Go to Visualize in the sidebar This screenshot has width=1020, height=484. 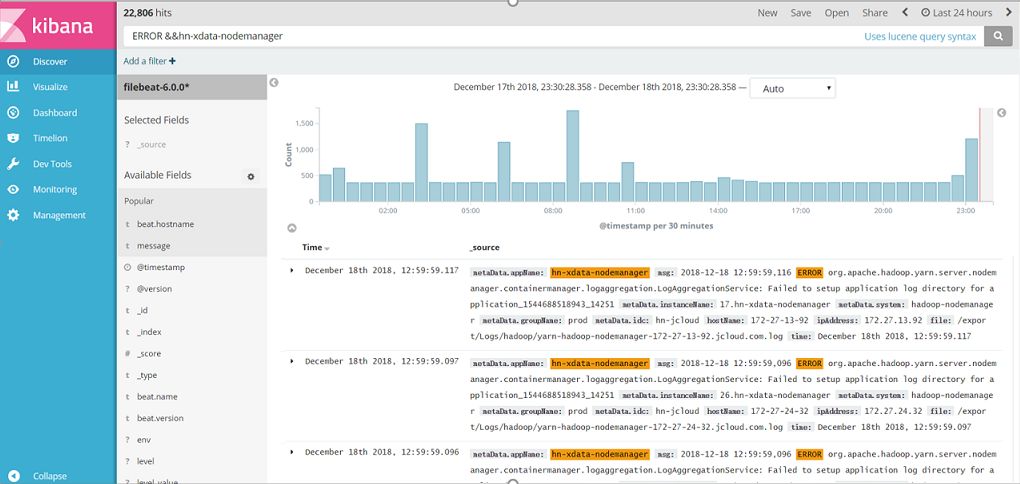50,87
